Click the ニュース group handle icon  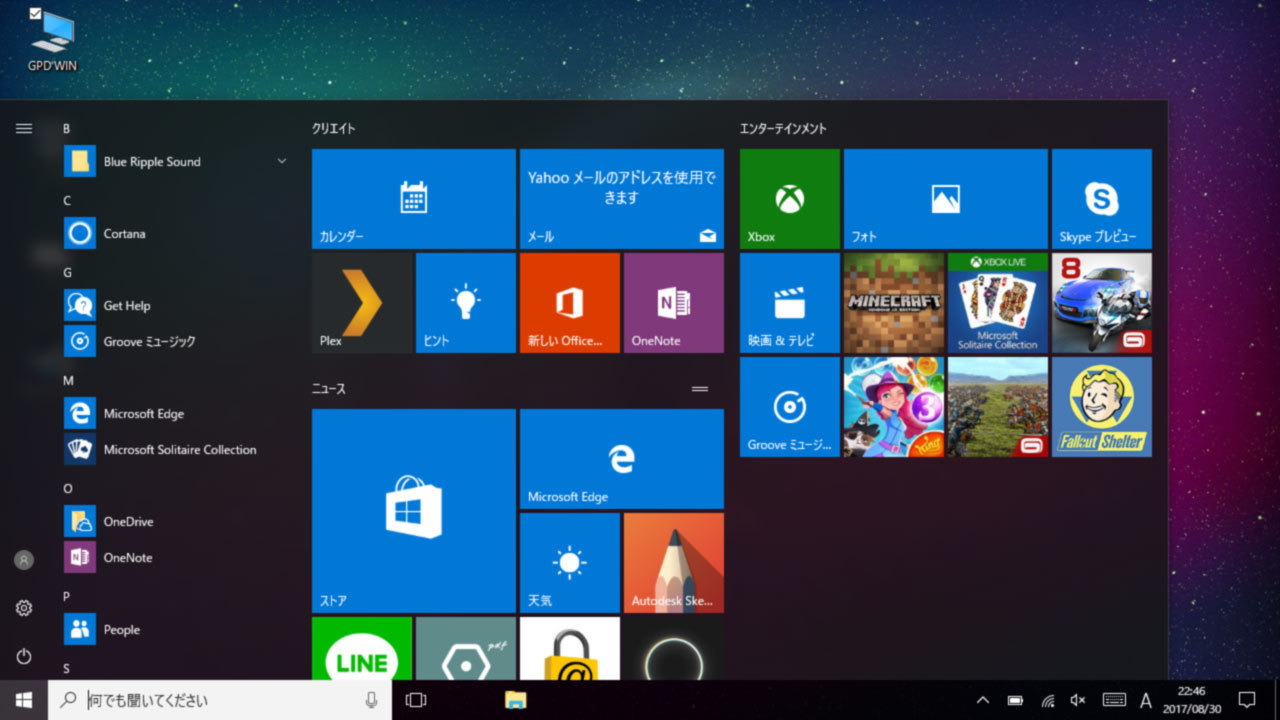[700, 388]
